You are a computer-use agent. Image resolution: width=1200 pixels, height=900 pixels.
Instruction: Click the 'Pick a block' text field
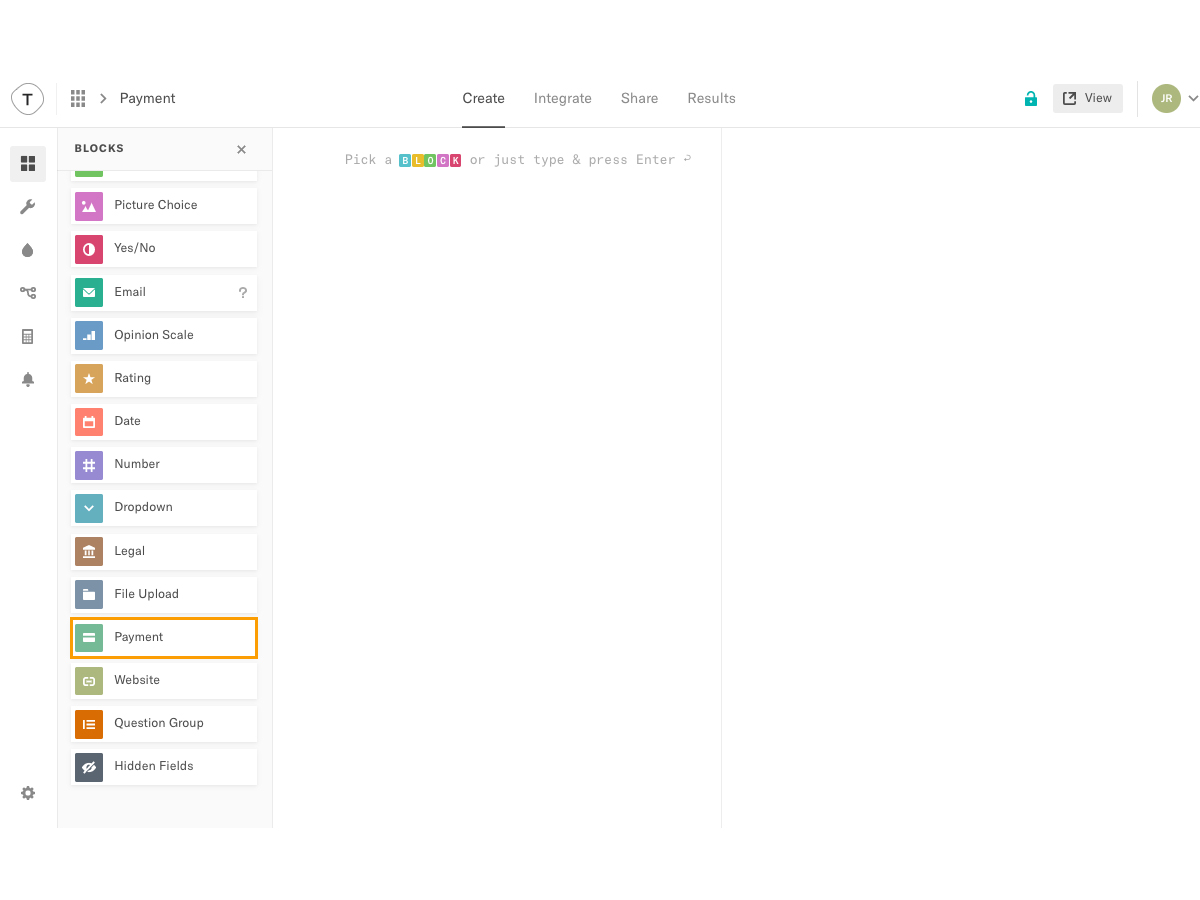coord(518,160)
